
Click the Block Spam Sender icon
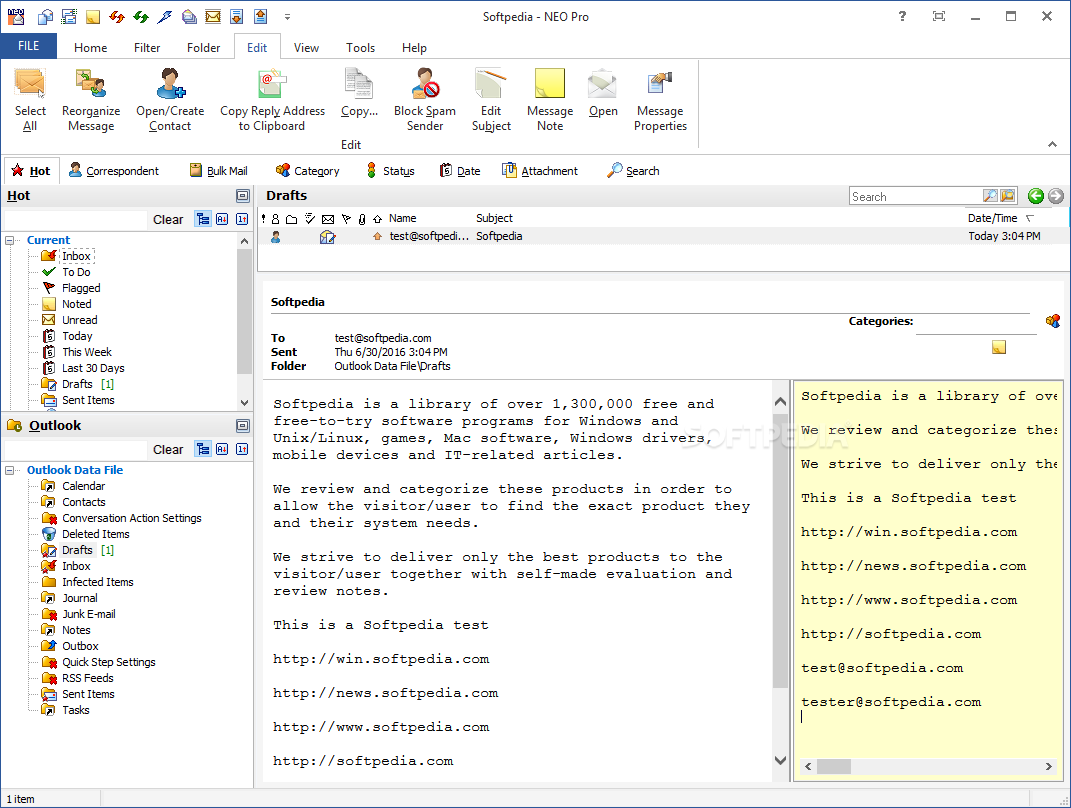425,83
